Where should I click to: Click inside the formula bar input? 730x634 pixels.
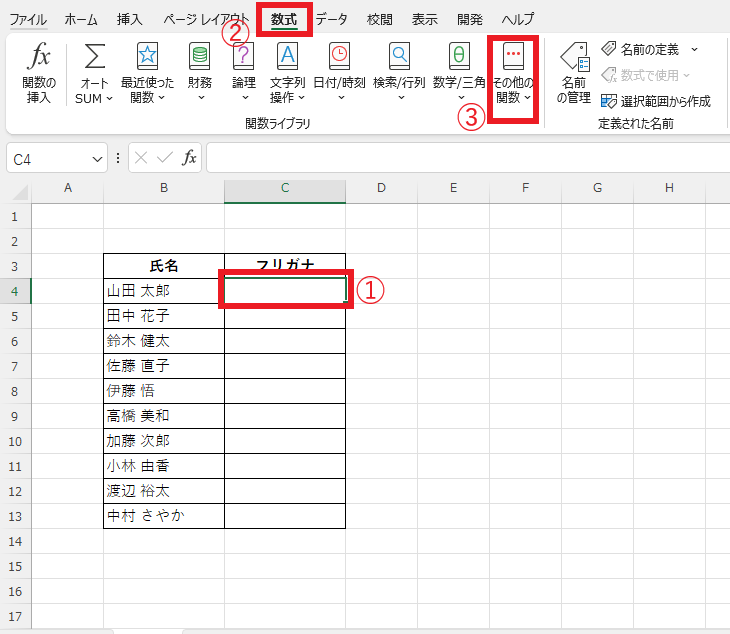point(468,158)
